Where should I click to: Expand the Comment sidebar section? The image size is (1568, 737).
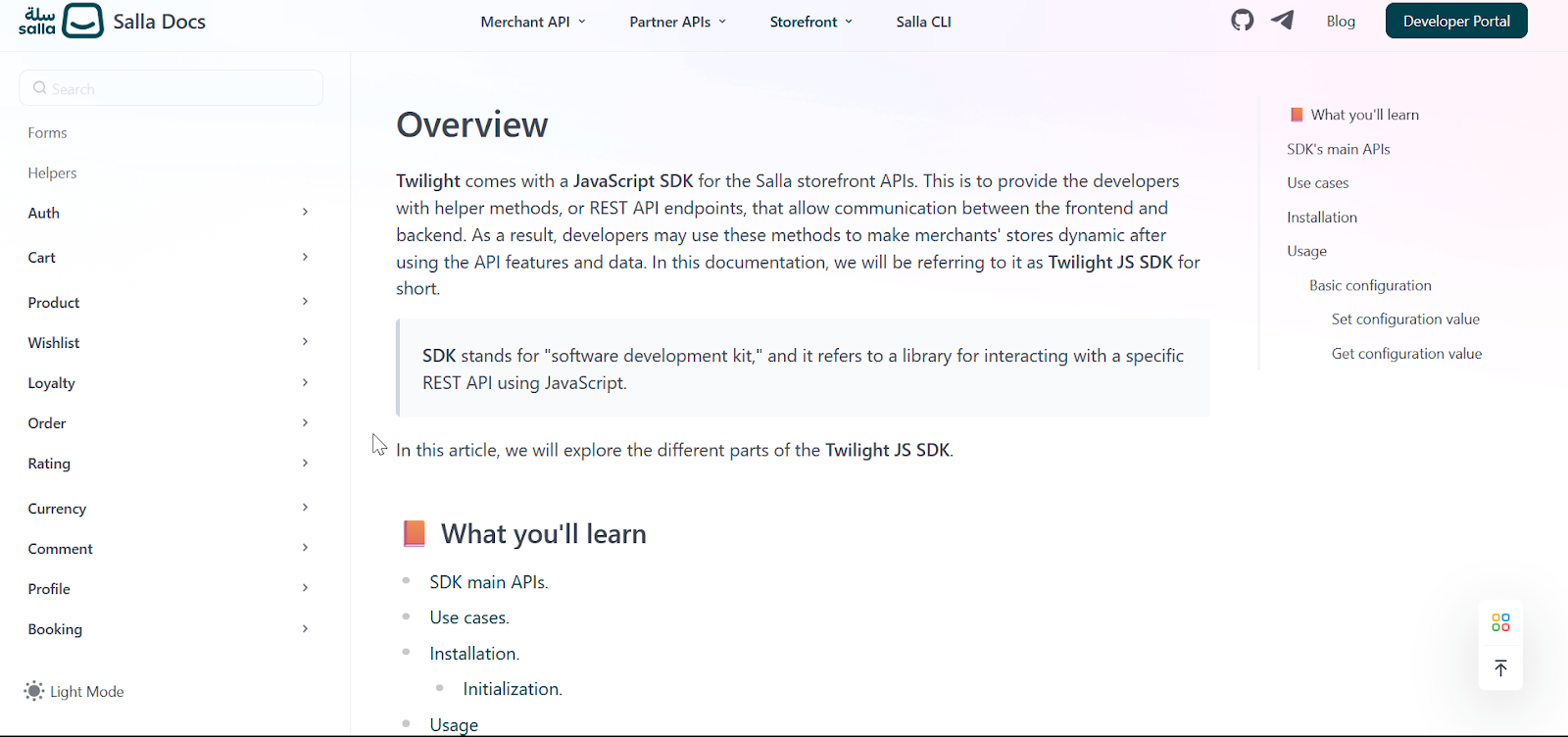(x=169, y=549)
